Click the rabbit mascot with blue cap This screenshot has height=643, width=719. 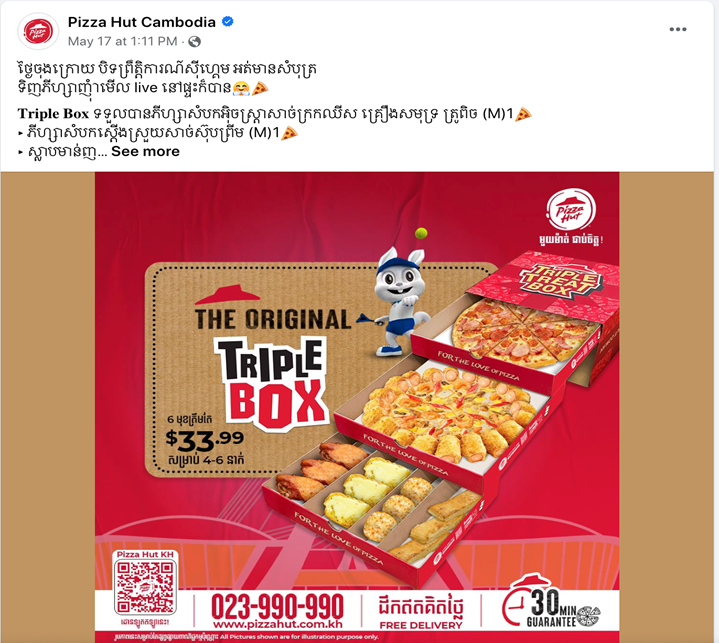coord(399,301)
